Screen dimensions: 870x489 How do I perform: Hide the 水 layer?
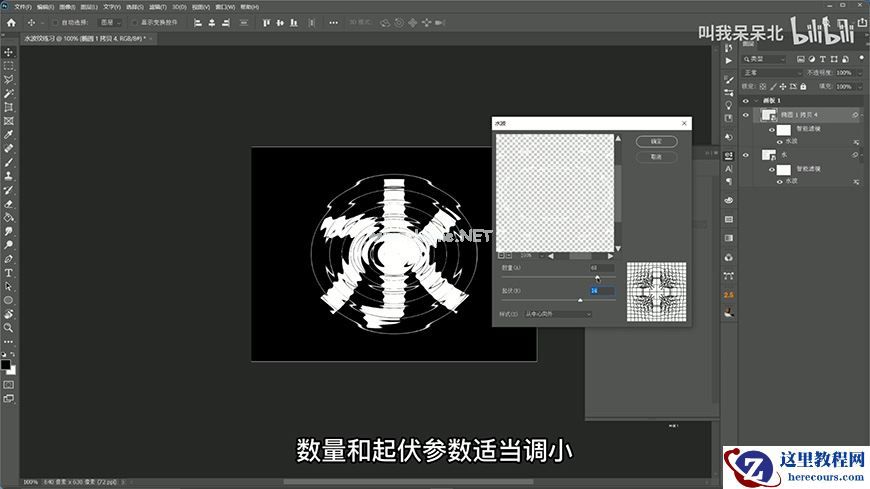[x=746, y=155]
